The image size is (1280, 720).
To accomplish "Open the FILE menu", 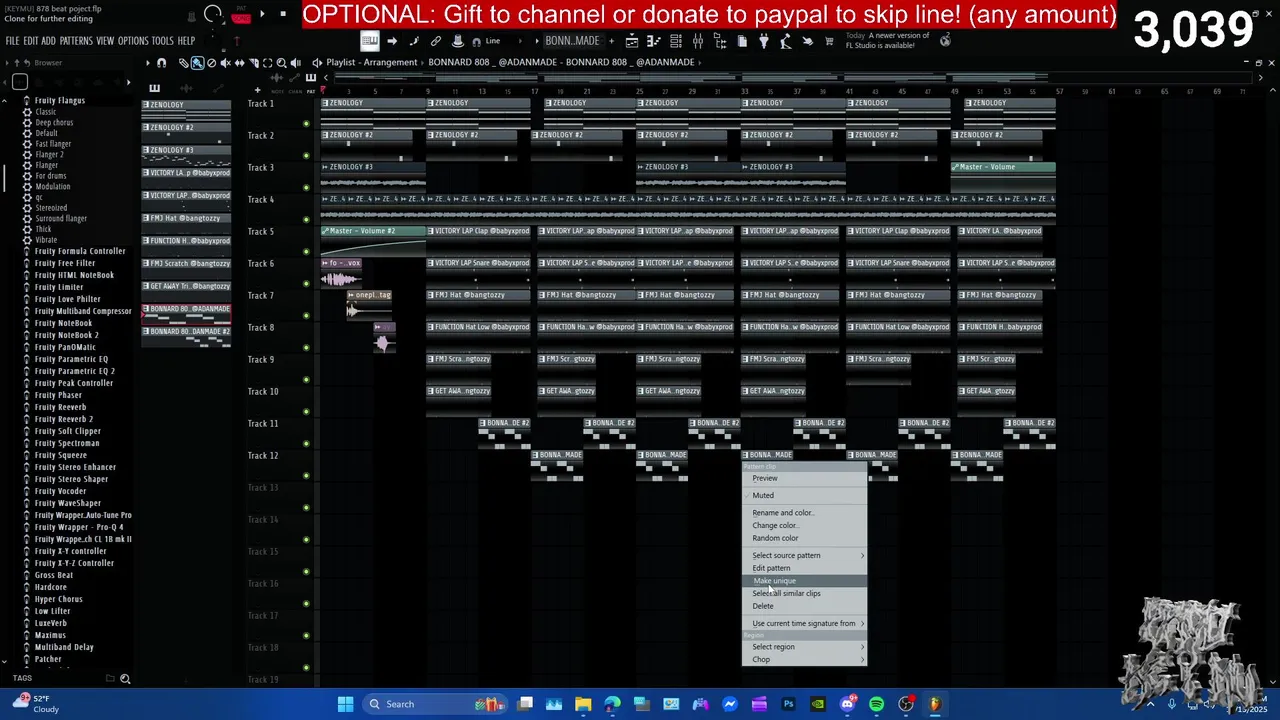I will point(12,41).
